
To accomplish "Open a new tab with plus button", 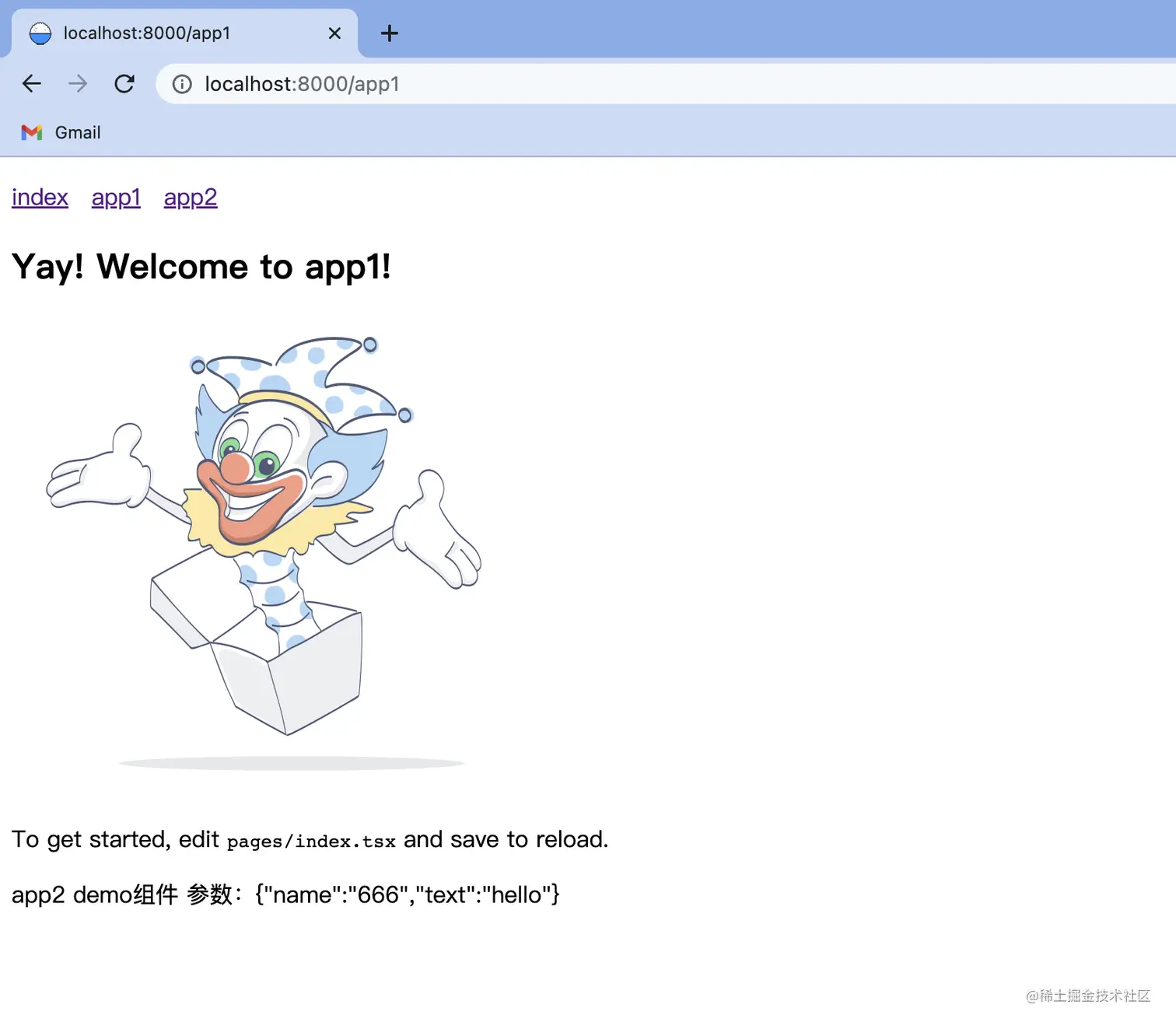I will [389, 33].
